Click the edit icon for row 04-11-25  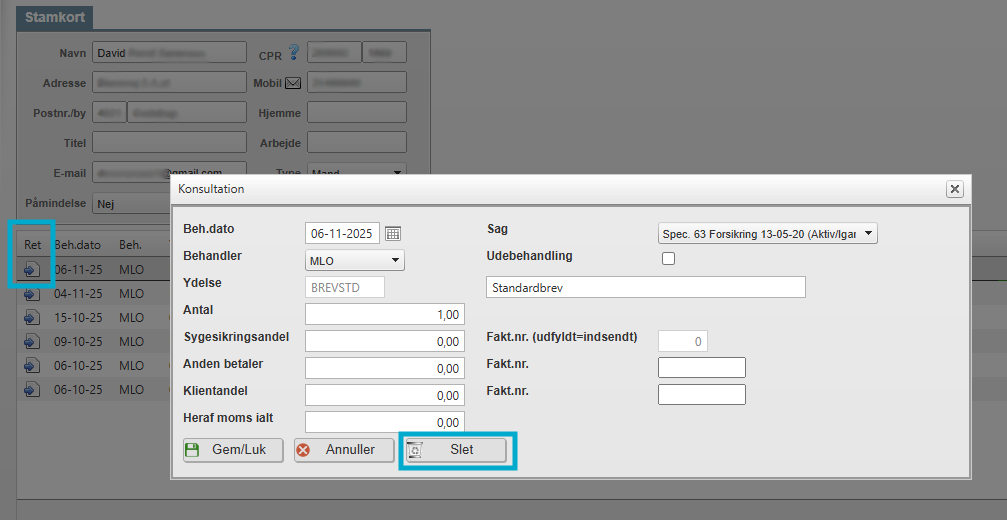coord(32,294)
